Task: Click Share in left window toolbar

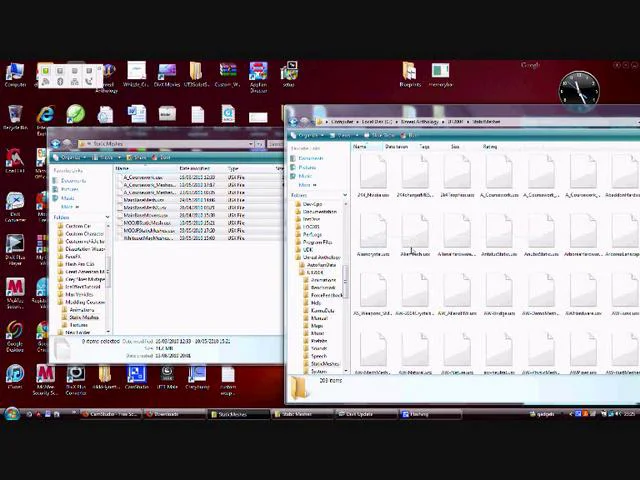Action: pyautogui.click(x=136, y=158)
